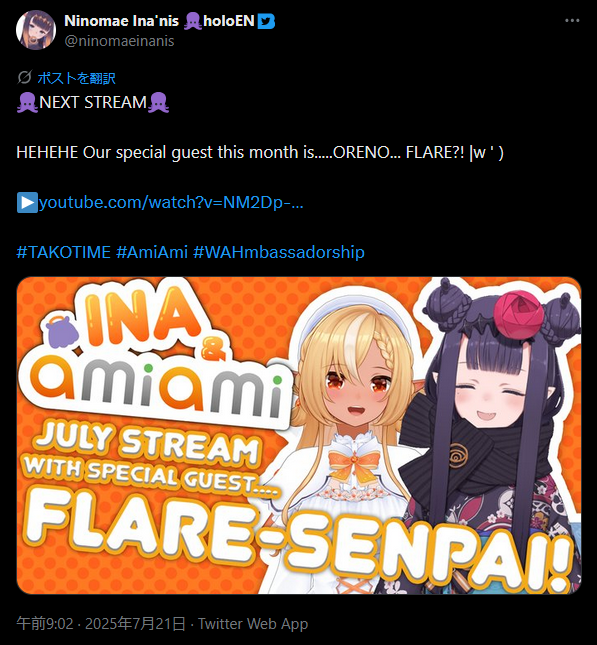Click the octopus emoji after NEXT STREAM

tap(158, 103)
